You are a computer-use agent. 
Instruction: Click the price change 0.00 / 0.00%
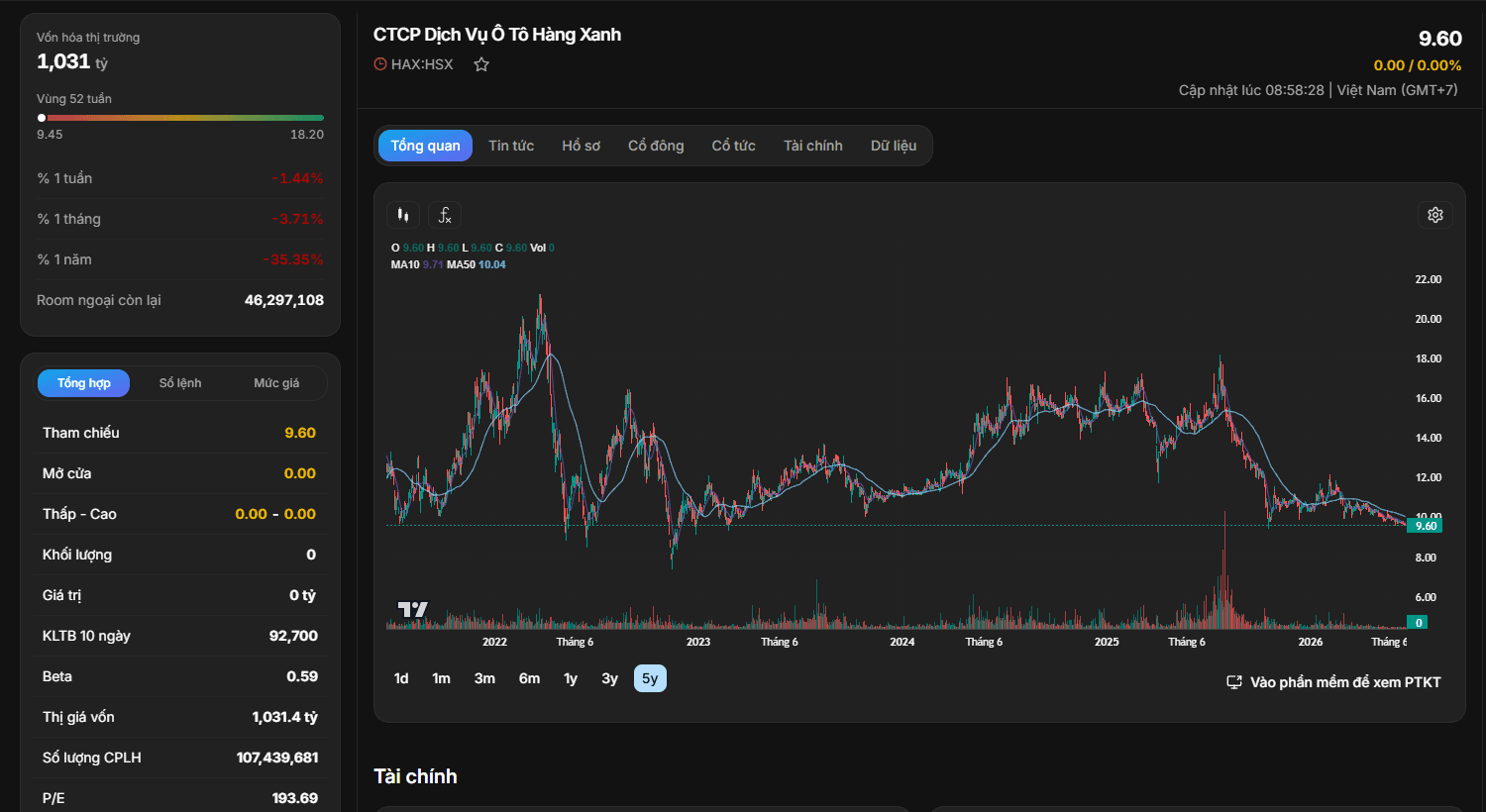(1418, 65)
